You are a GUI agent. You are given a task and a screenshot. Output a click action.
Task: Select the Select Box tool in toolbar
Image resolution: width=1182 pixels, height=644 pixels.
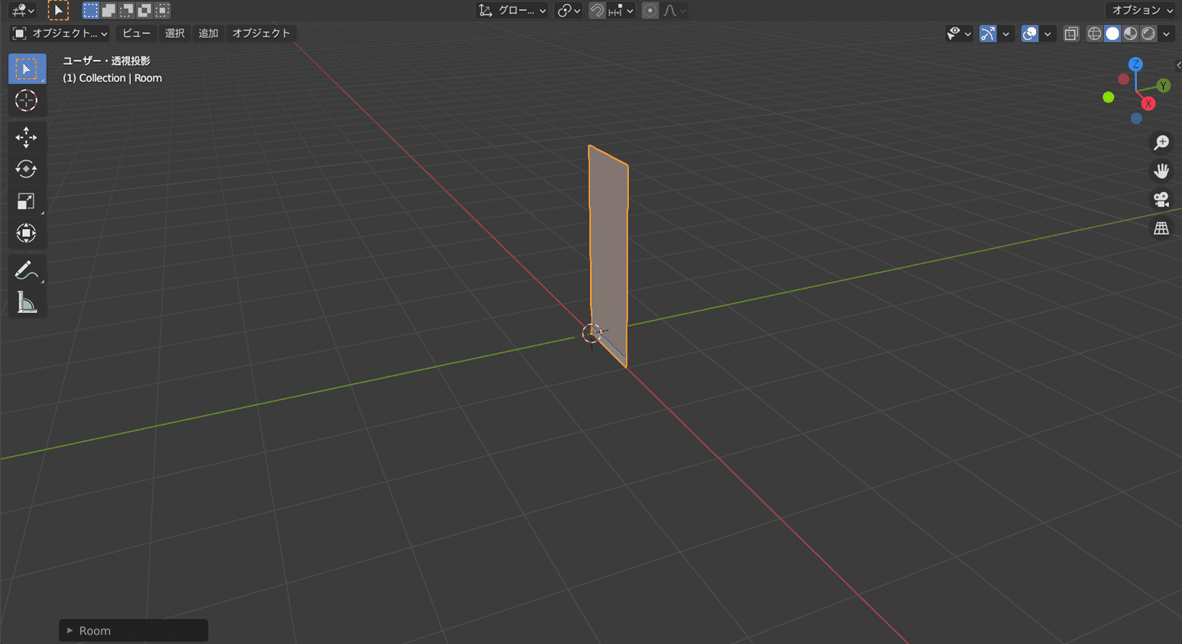tap(26, 69)
